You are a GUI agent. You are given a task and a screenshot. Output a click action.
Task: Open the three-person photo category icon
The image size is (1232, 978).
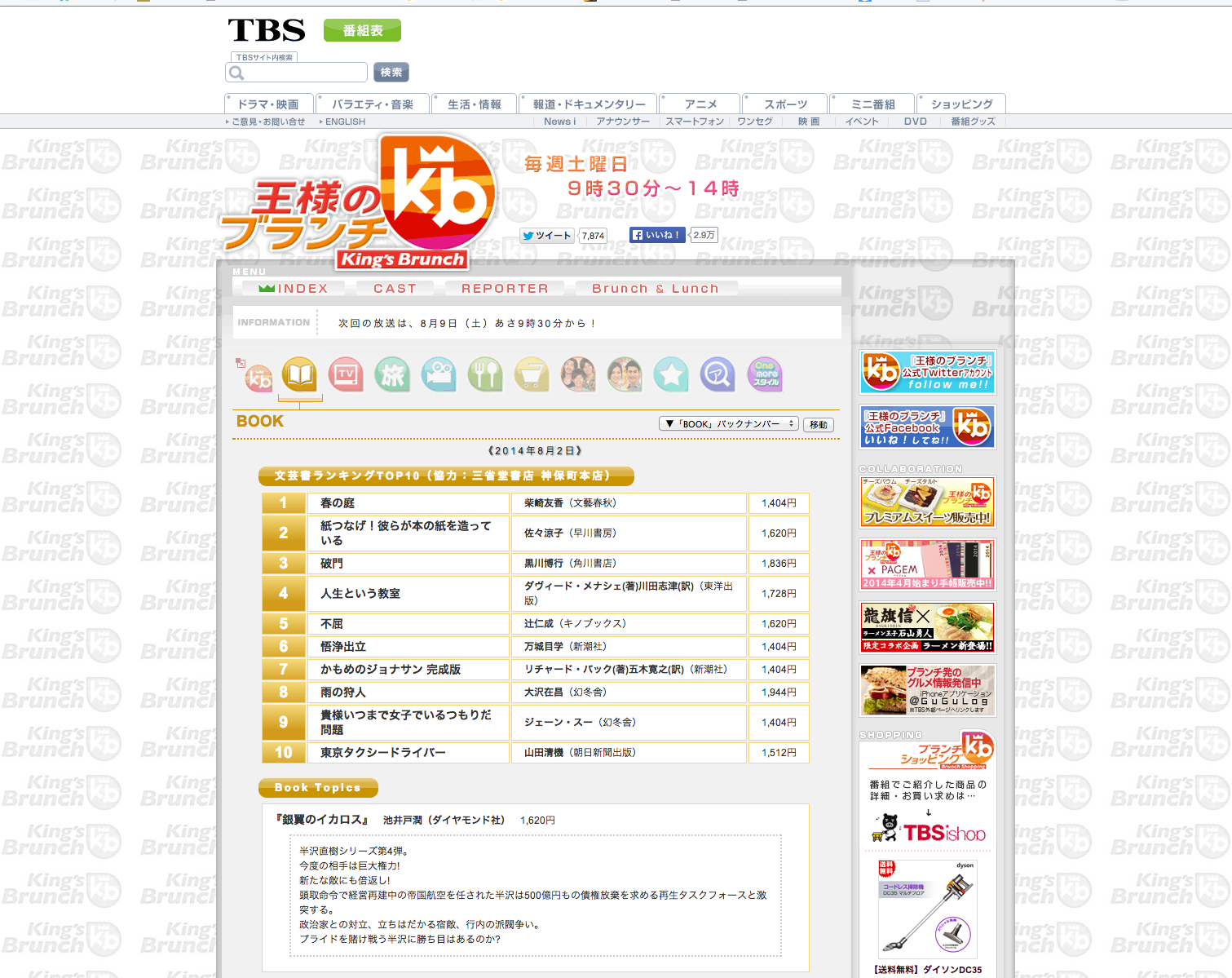coord(578,374)
